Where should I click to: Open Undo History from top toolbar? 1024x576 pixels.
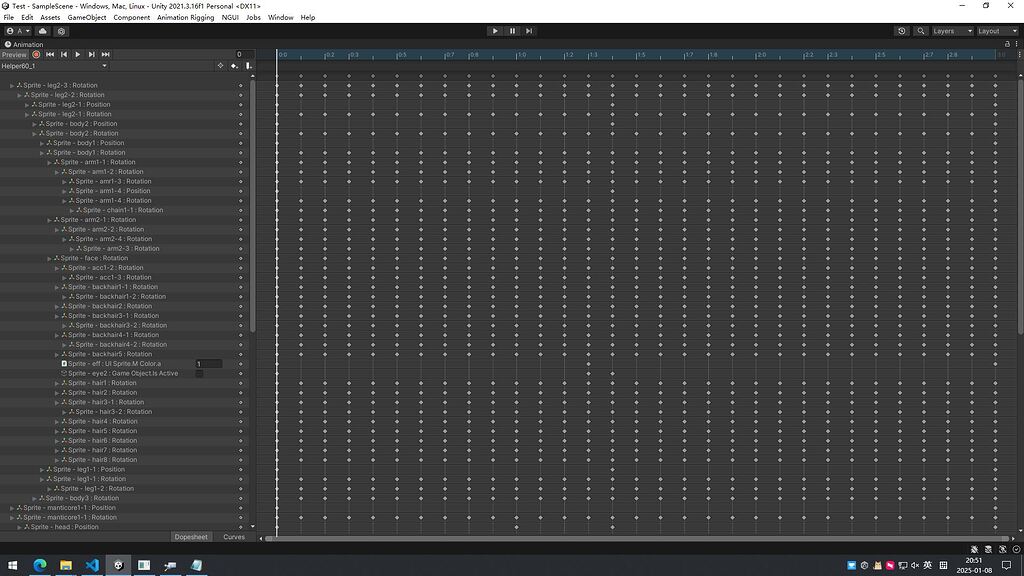902,31
